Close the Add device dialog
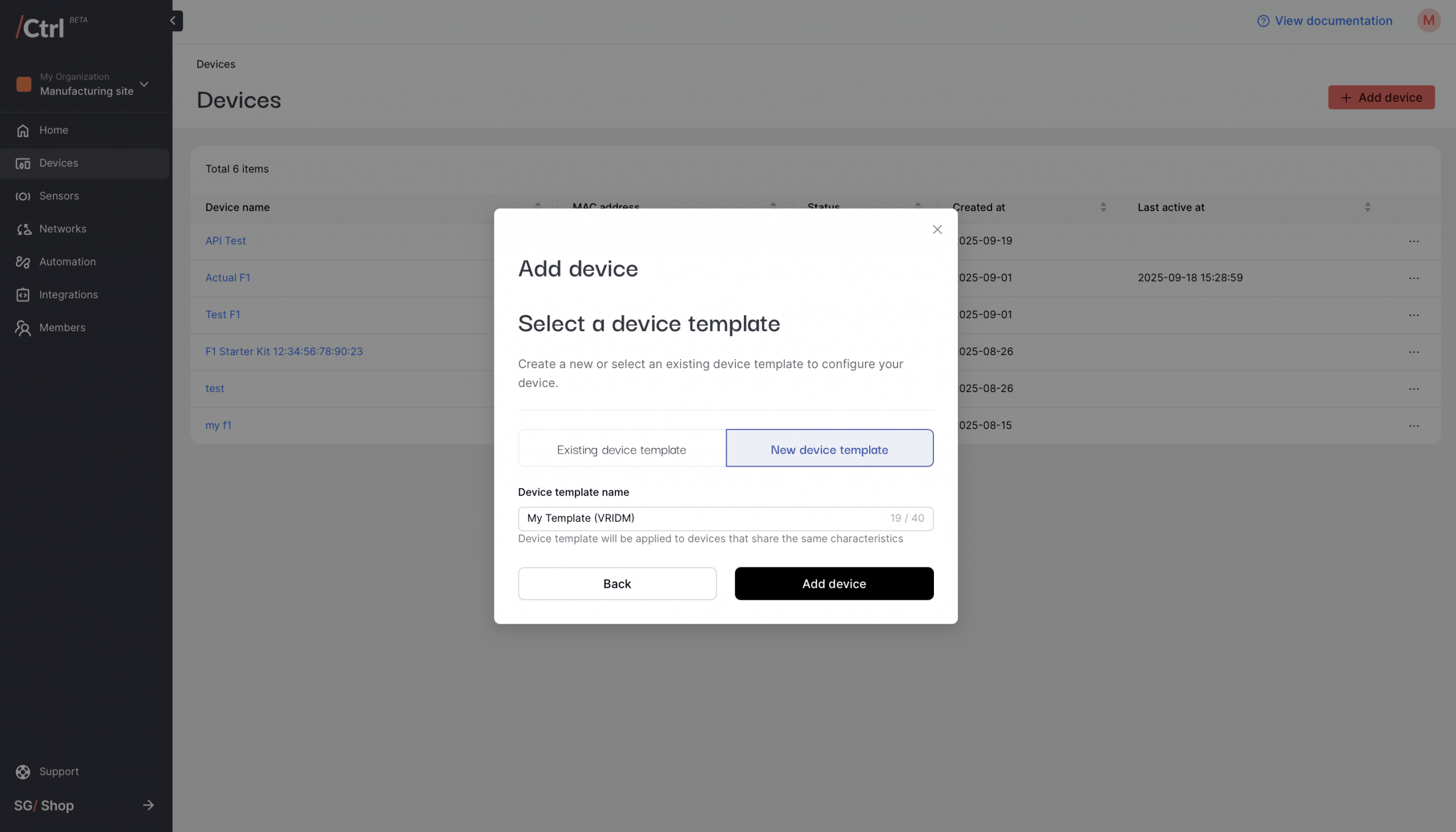Viewport: 1456px width, 832px height. pos(937,229)
